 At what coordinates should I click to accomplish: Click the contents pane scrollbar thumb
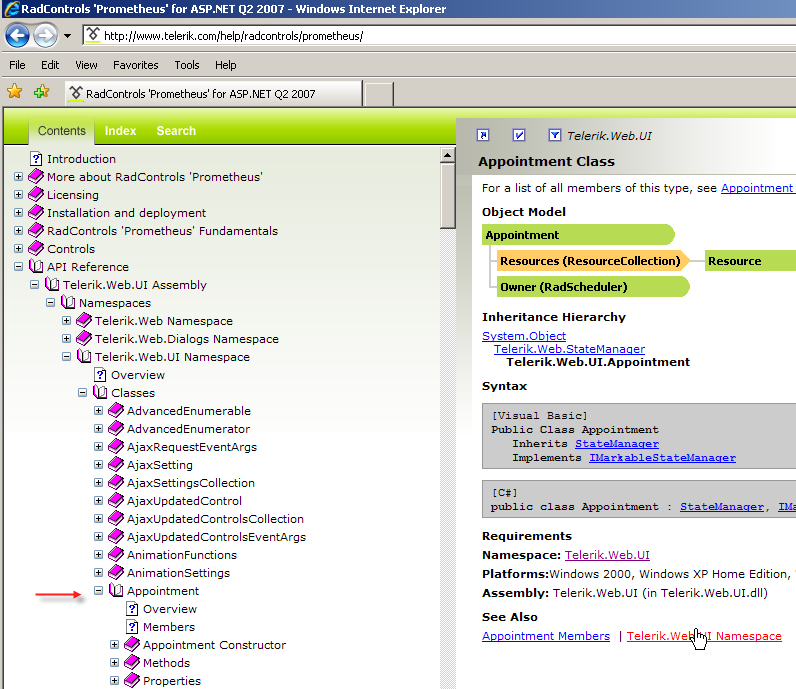447,196
